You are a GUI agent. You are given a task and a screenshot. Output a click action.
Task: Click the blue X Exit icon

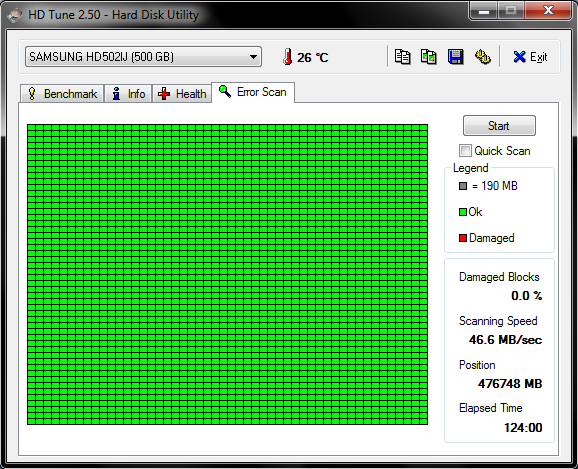[x=519, y=57]
